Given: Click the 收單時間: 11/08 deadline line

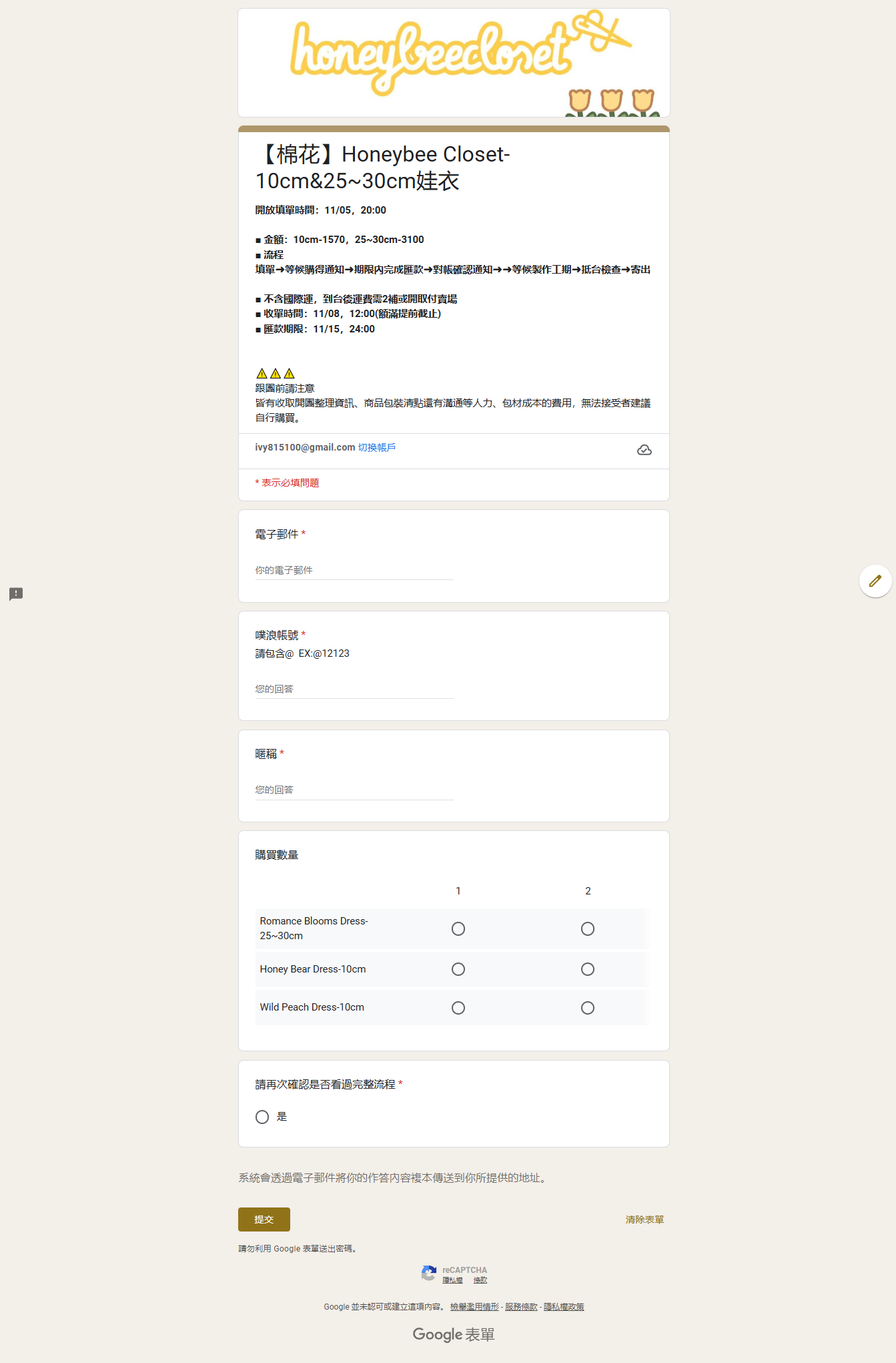Looking at the screenshot, I should coord(348,314).
